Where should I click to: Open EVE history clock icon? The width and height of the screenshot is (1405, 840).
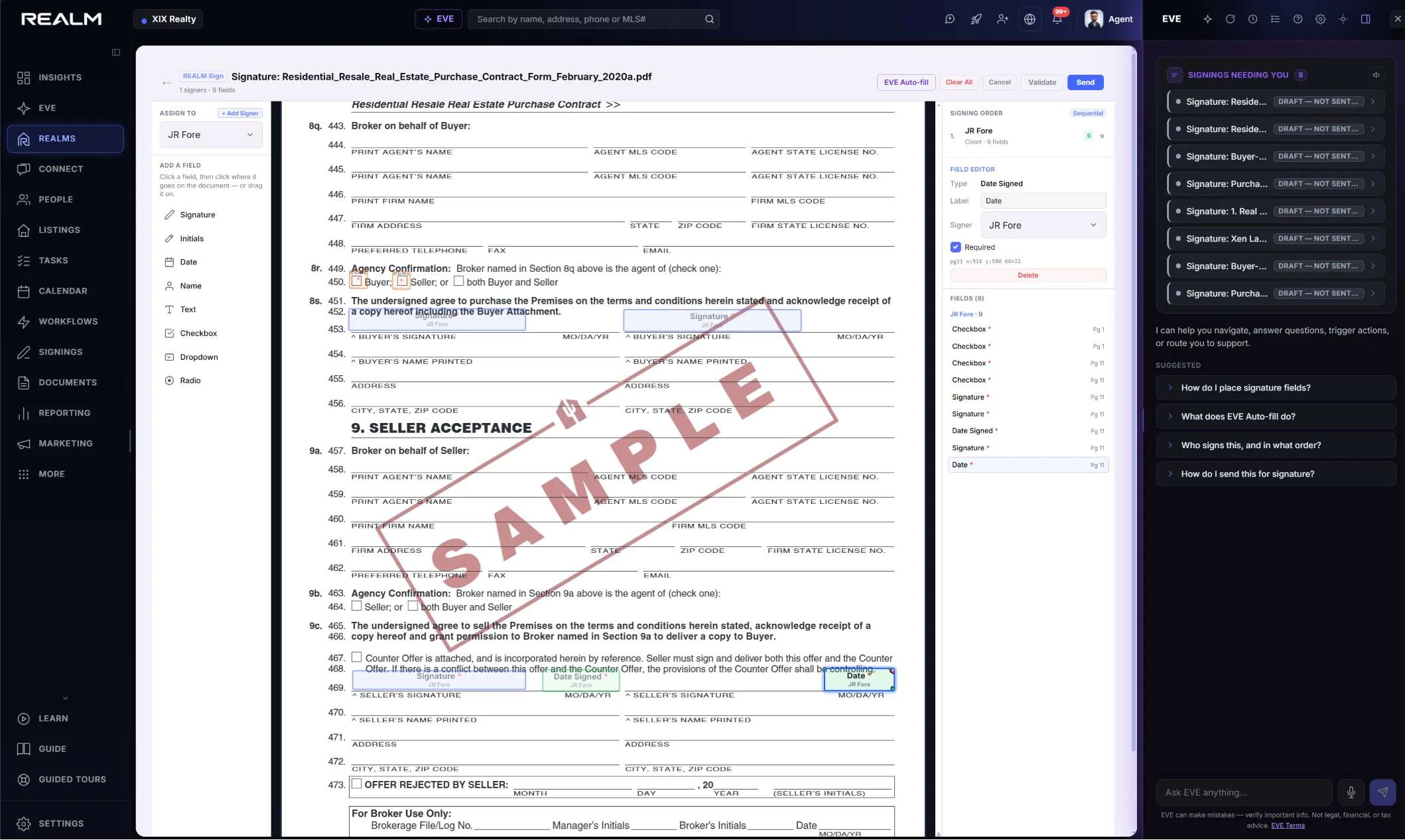(x=1252, y=19)
